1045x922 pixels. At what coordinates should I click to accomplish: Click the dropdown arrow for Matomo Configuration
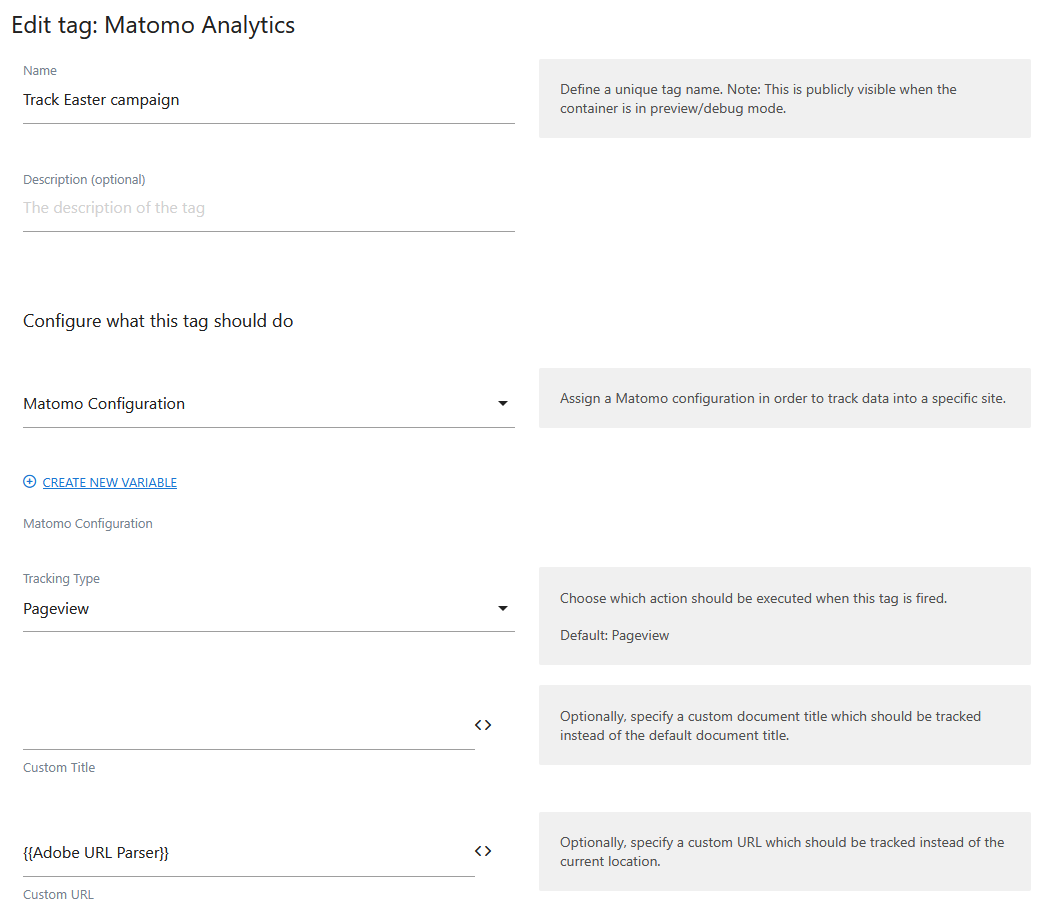tap(503, 403)
